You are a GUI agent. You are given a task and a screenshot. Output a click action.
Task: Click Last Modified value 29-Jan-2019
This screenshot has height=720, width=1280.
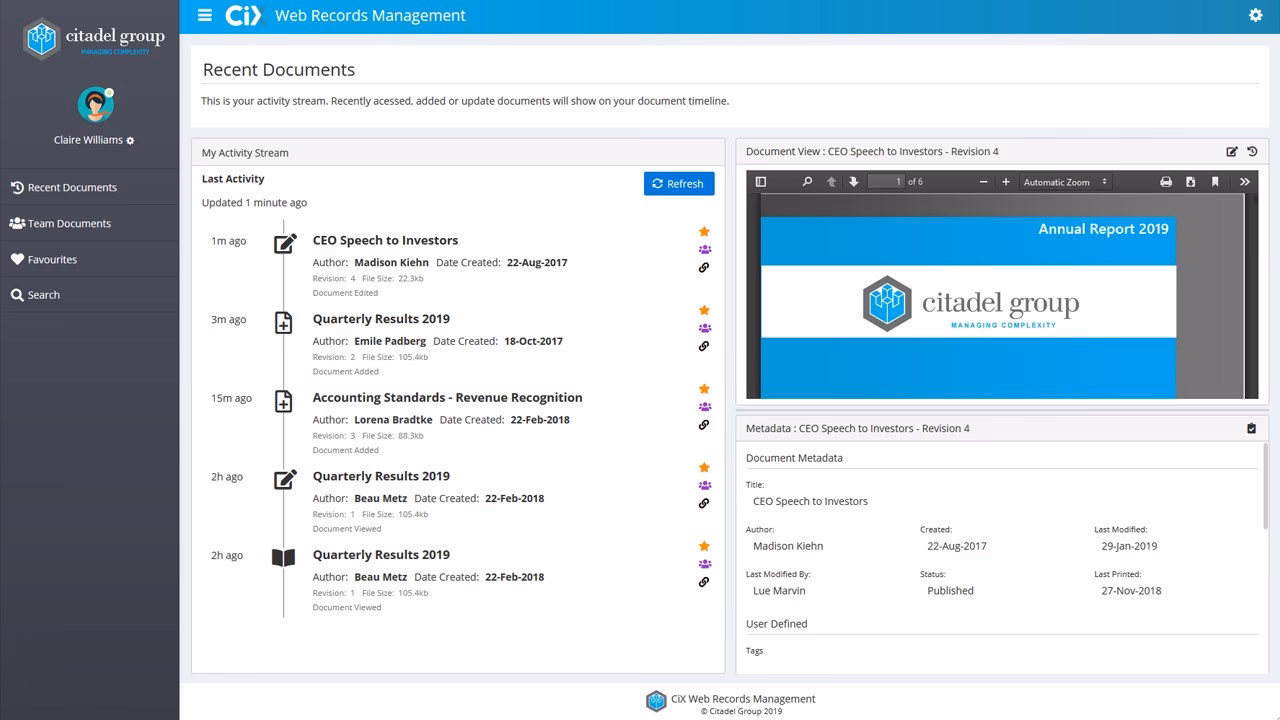1129,547
